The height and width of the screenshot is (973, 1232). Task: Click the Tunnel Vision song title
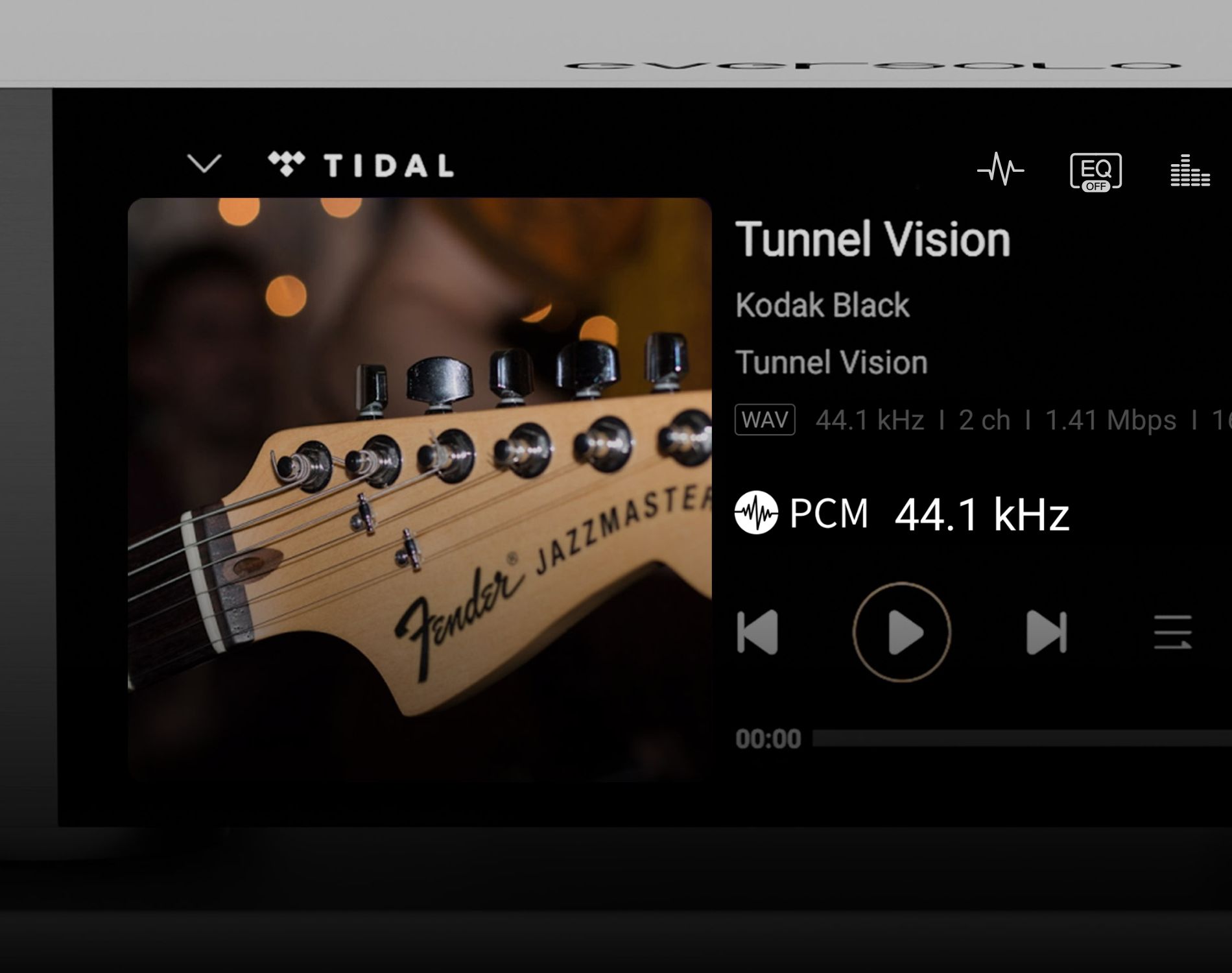[873, 239]
